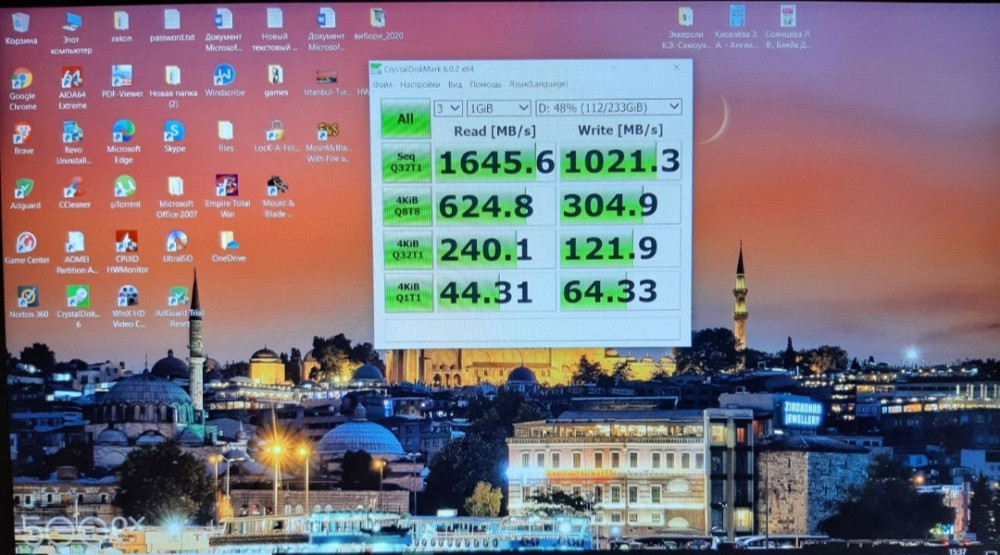
Task: Click the 624.8 read result
Action: pyautogui.click(x=495, y=206)
